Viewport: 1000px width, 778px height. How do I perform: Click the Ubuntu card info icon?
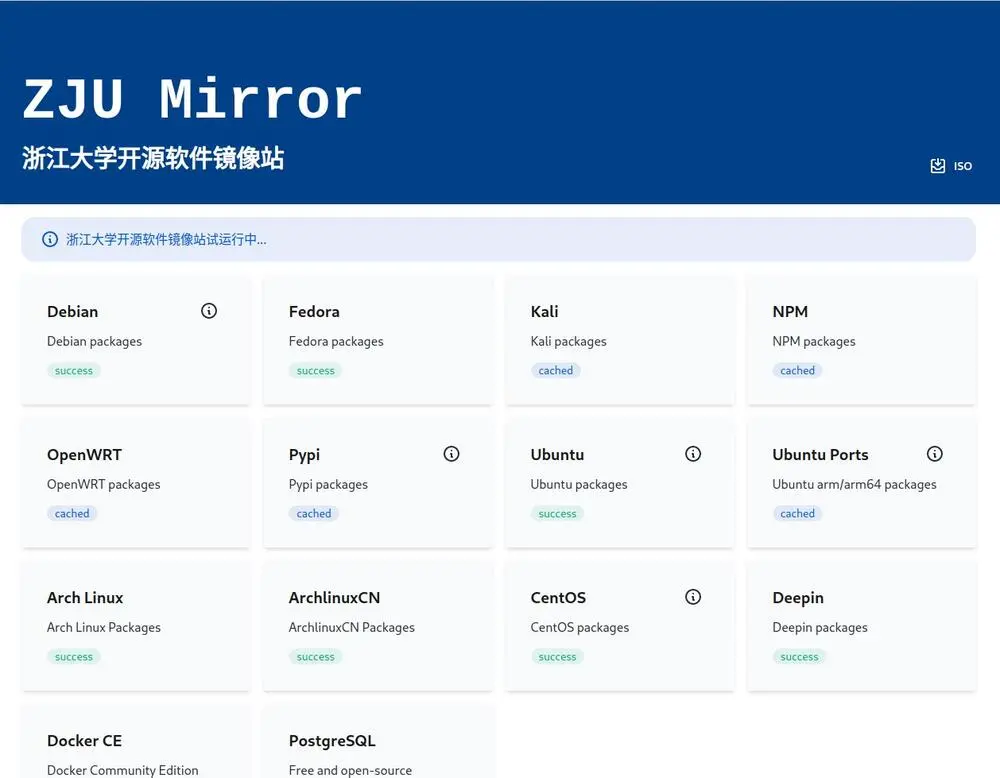point(693,454)
